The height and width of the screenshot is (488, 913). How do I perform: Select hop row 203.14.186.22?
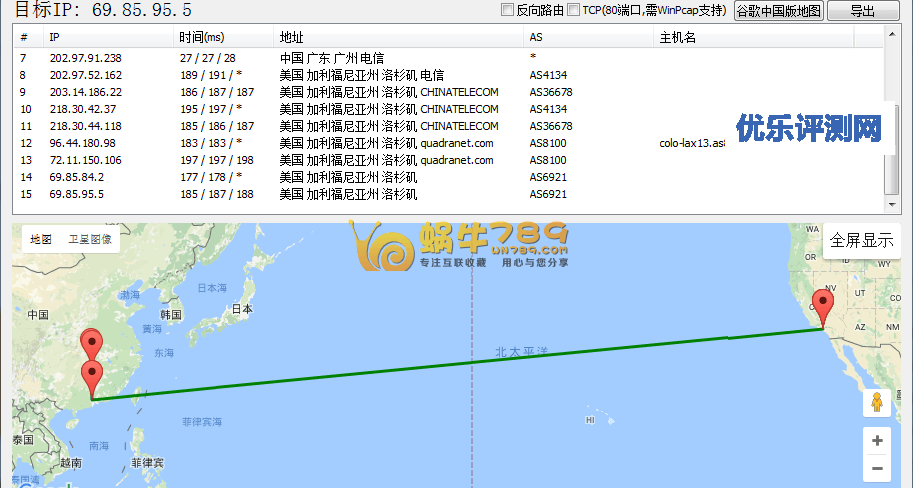pyautogui.click(x=448, y=91)
